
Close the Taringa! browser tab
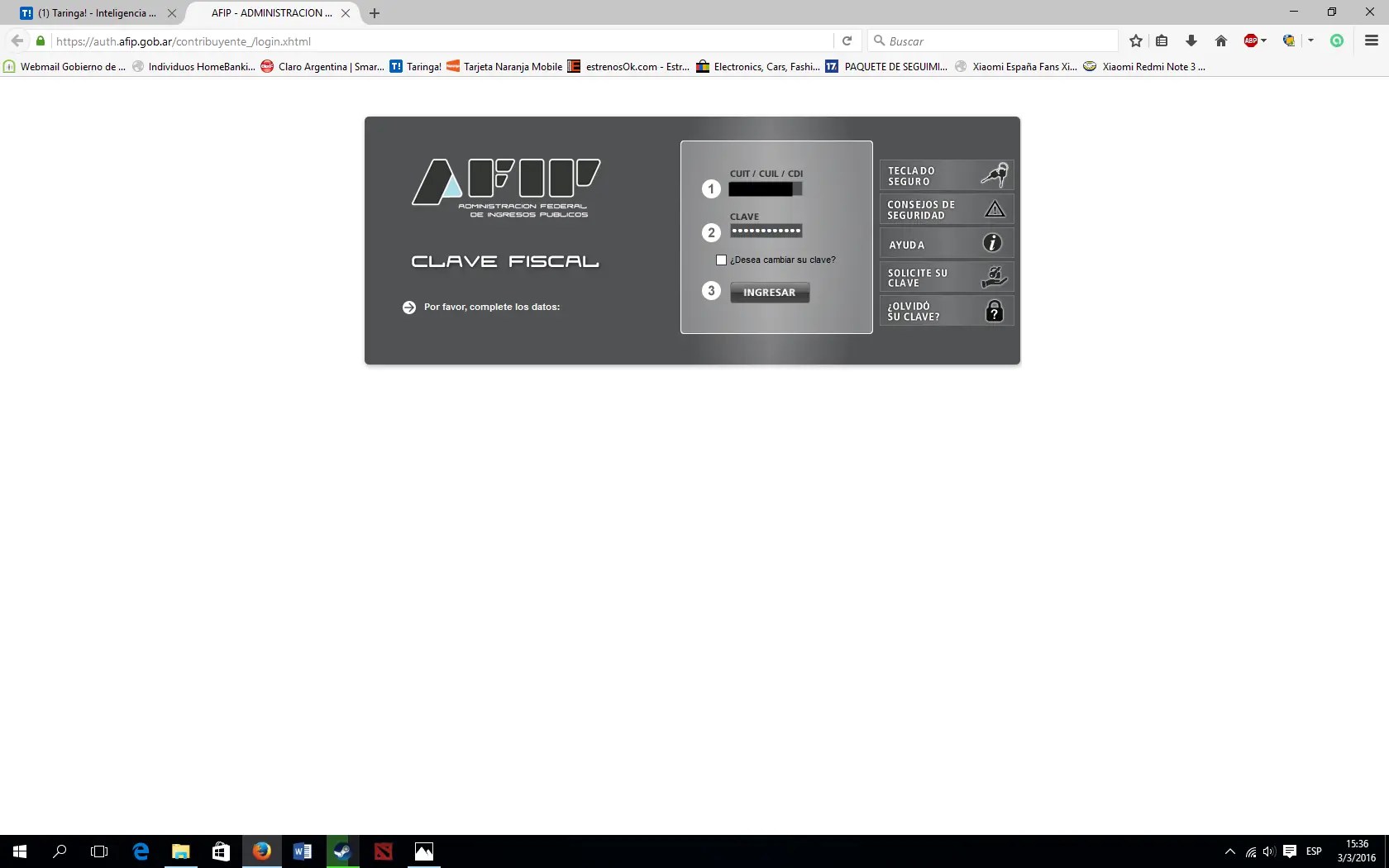(x=172, y=13)
